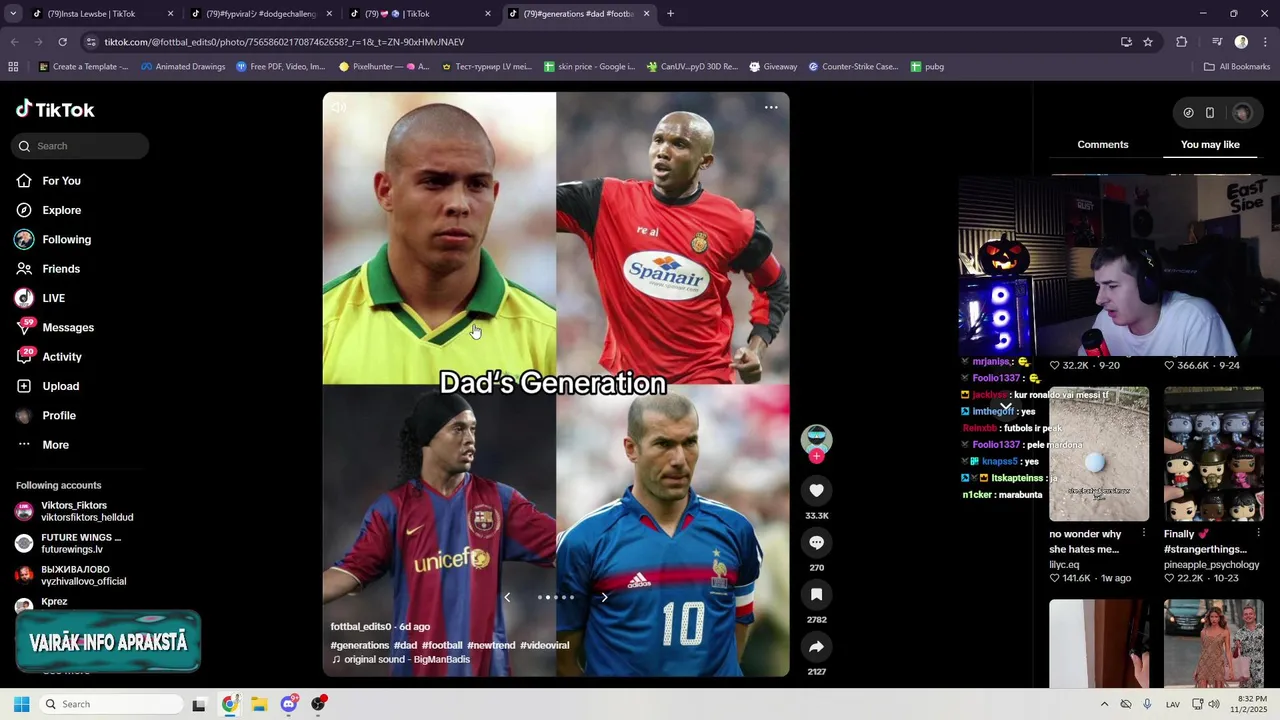Follow the creator with the plus avatar badge
1280x720 pixels.
tap(816, 456)
